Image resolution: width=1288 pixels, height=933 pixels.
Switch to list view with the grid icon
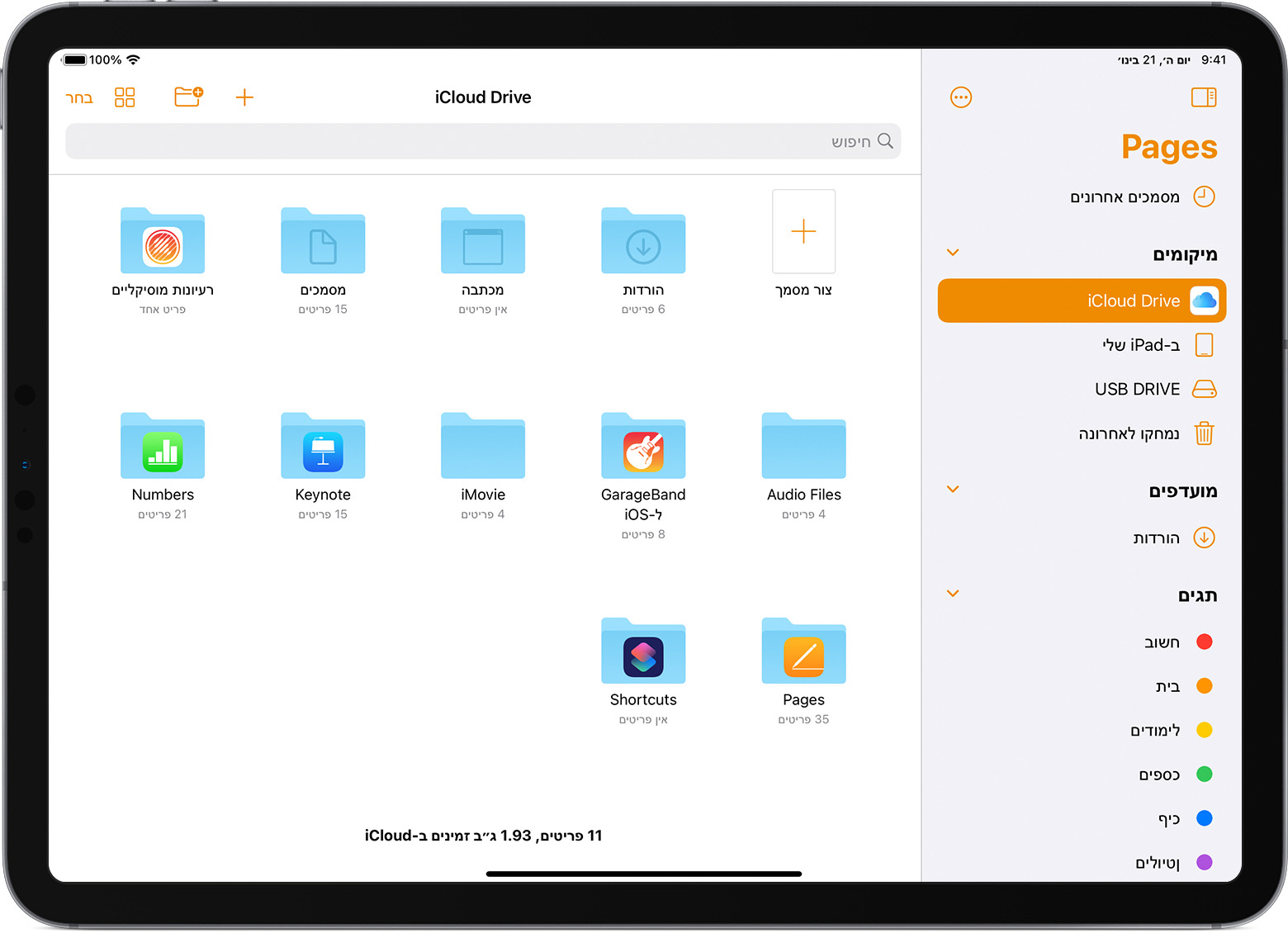pyautogui.click(x=125, y=97)
